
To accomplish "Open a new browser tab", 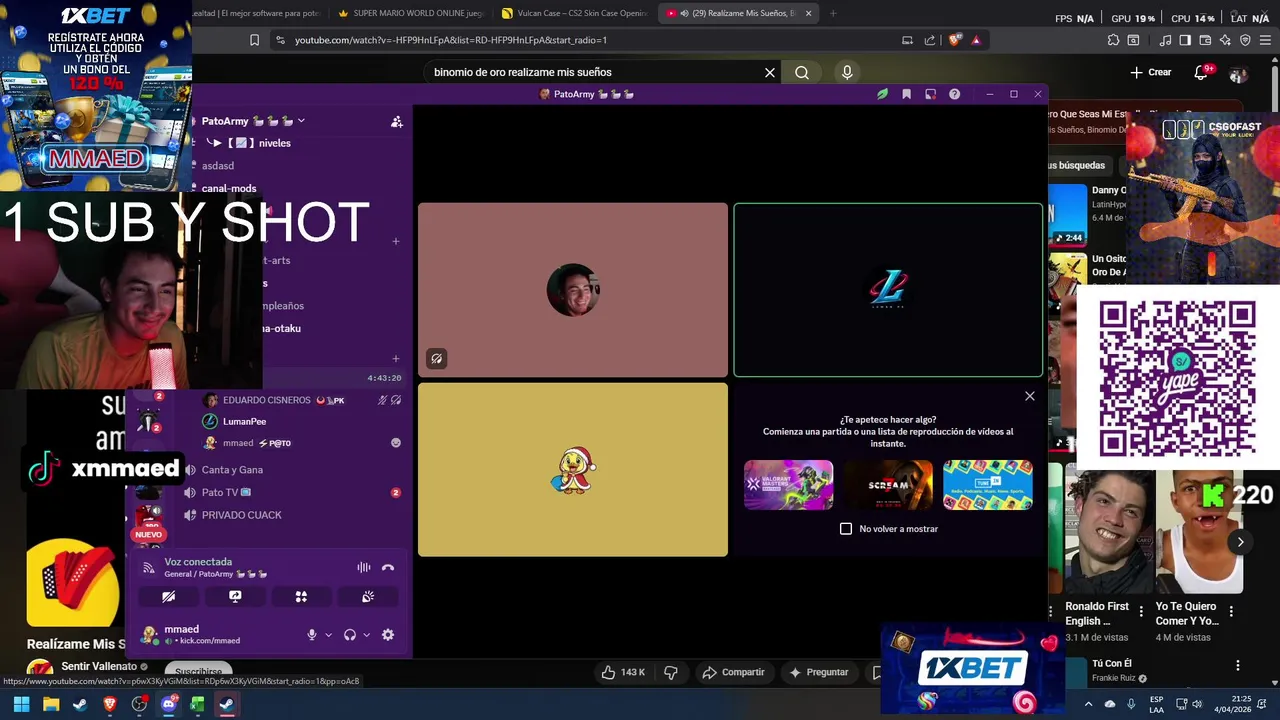I will coord(833,13).
